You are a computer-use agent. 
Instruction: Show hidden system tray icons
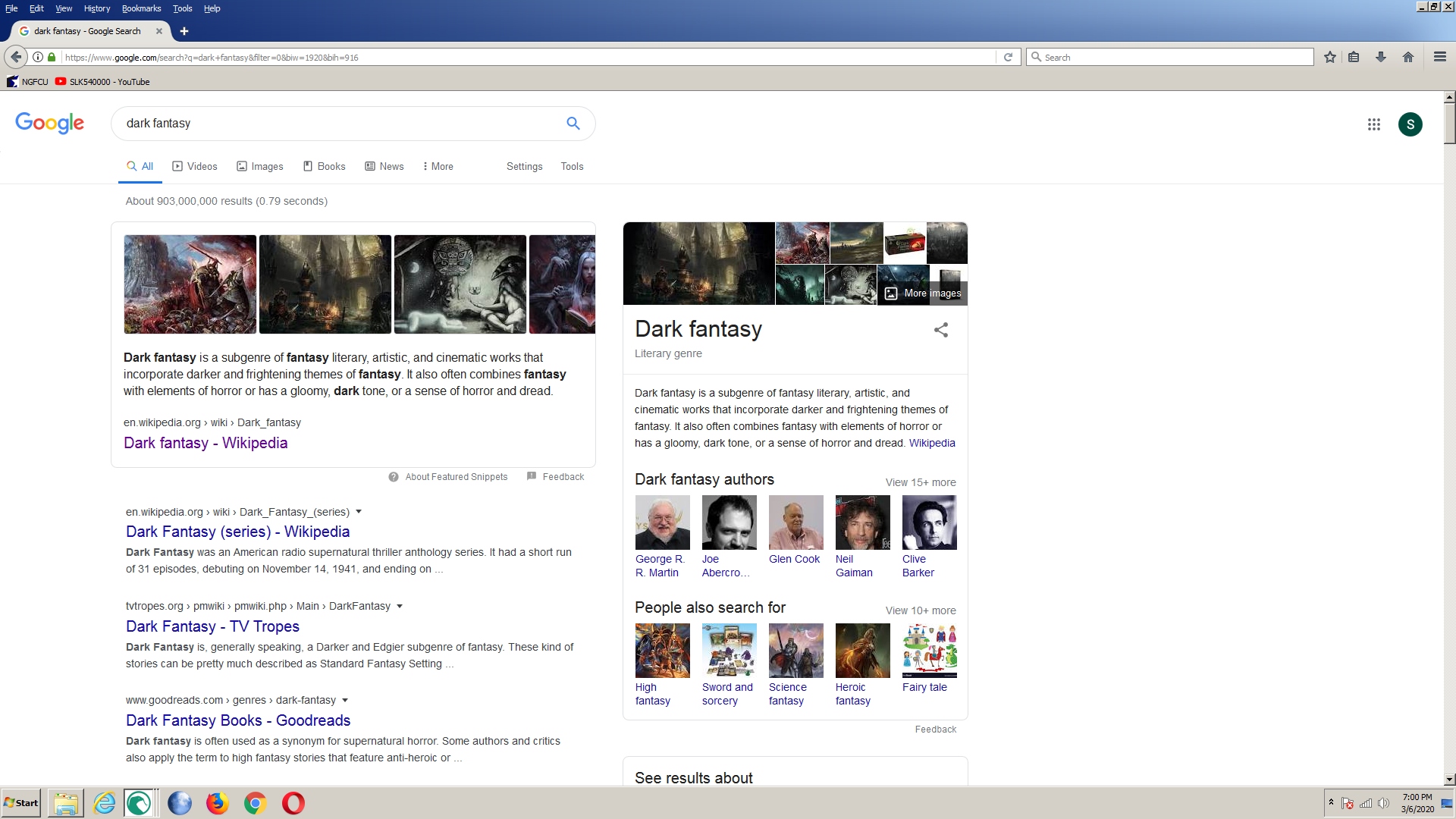tap(1331, 802)
